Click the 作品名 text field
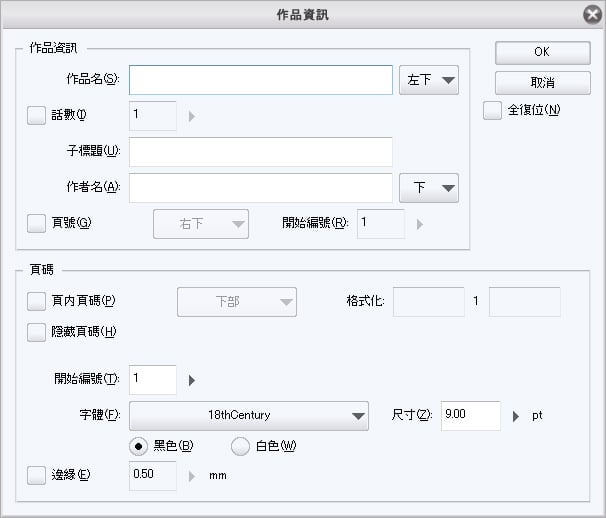This screenshot has height=518, width=606. point(260,80)
